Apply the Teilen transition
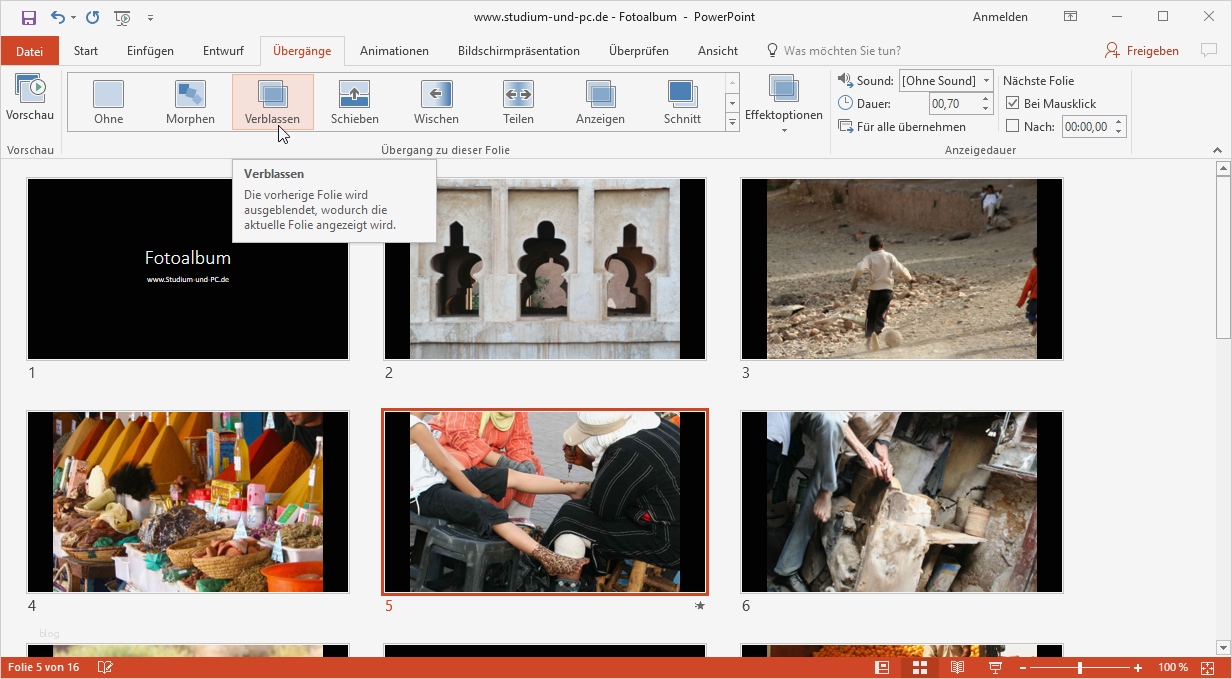 518,100
